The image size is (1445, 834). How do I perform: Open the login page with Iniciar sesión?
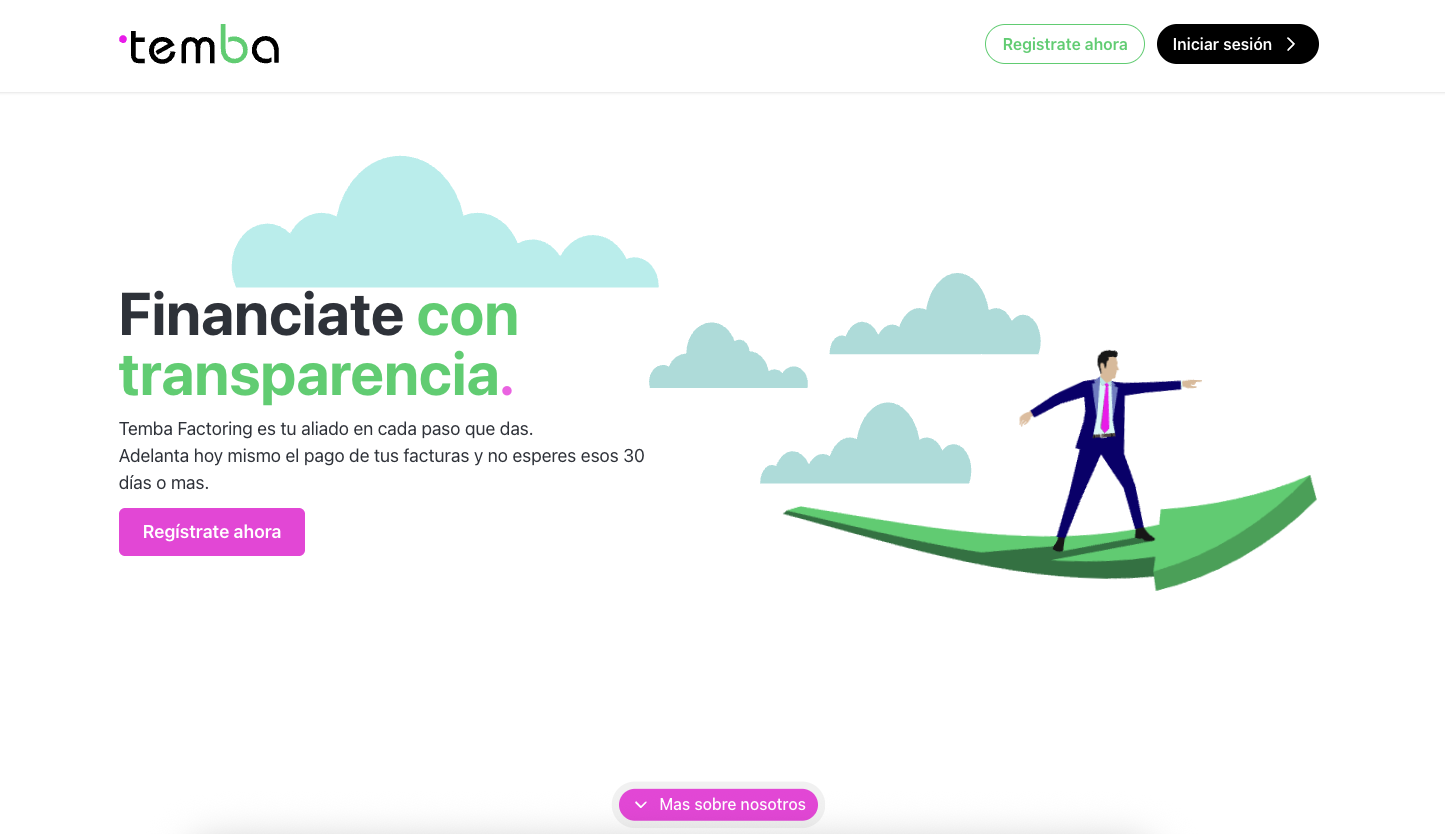coord(1237,44)
